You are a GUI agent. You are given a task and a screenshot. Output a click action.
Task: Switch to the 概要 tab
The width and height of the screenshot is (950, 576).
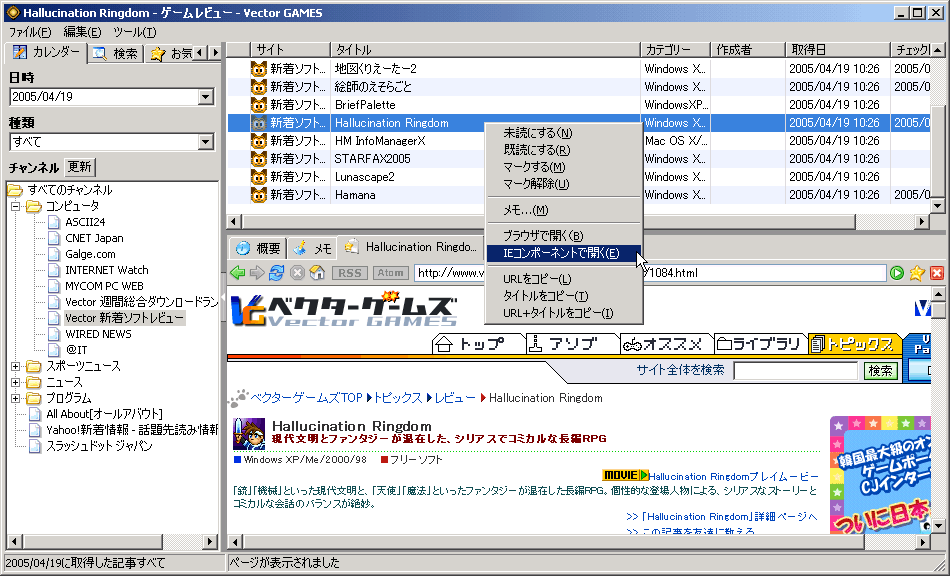click(x=259, y=248)
